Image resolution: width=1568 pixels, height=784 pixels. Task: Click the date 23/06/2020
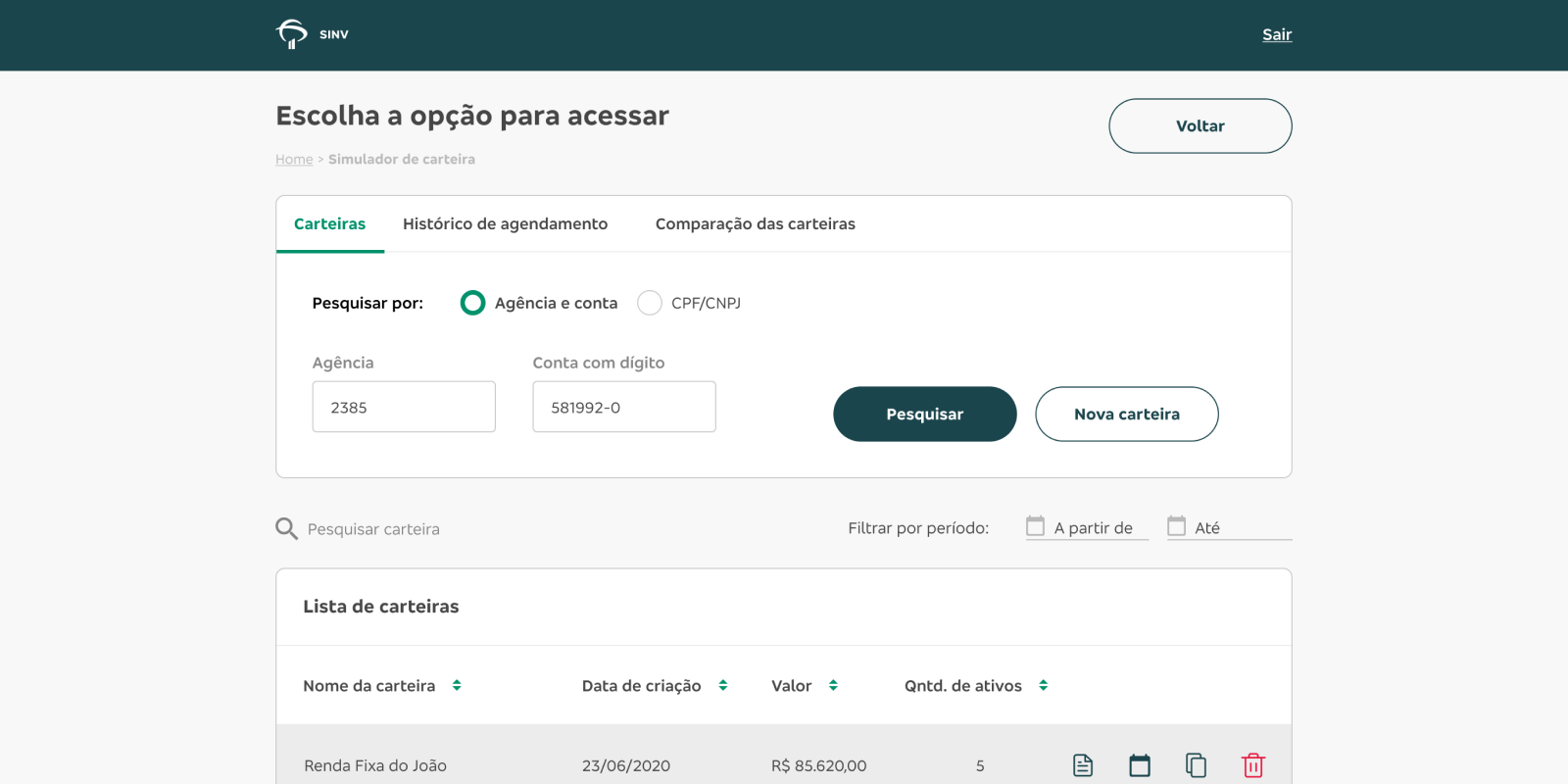pyautogui.click(x=626, y=765)
